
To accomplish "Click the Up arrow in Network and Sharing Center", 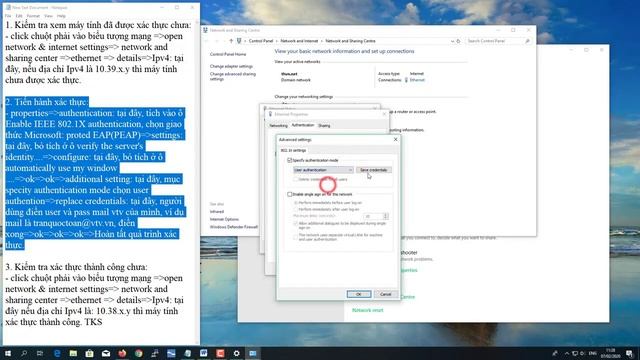I will (231, 41).
